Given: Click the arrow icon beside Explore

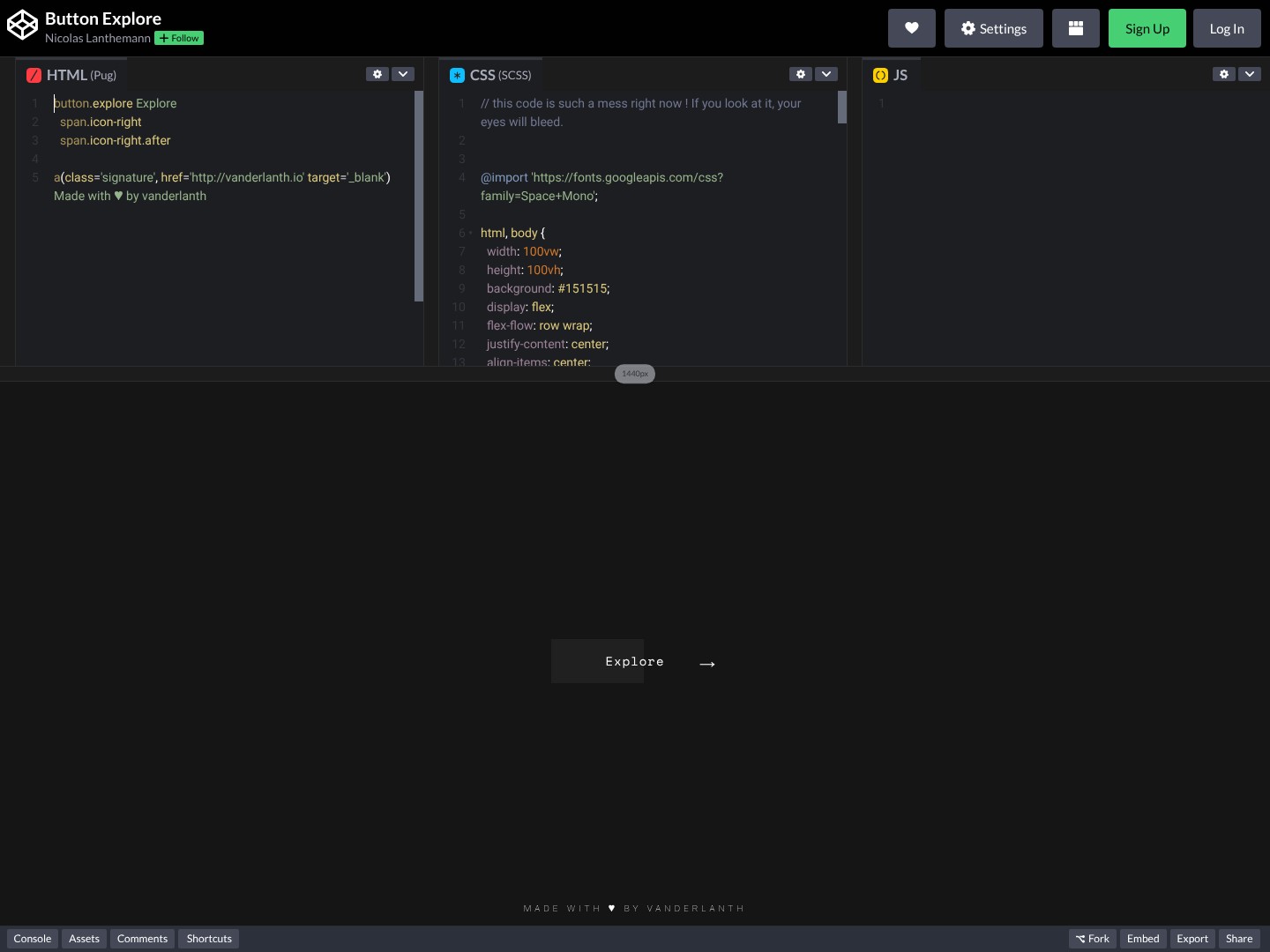Looking at the screenshot, I should pos(707,664).
